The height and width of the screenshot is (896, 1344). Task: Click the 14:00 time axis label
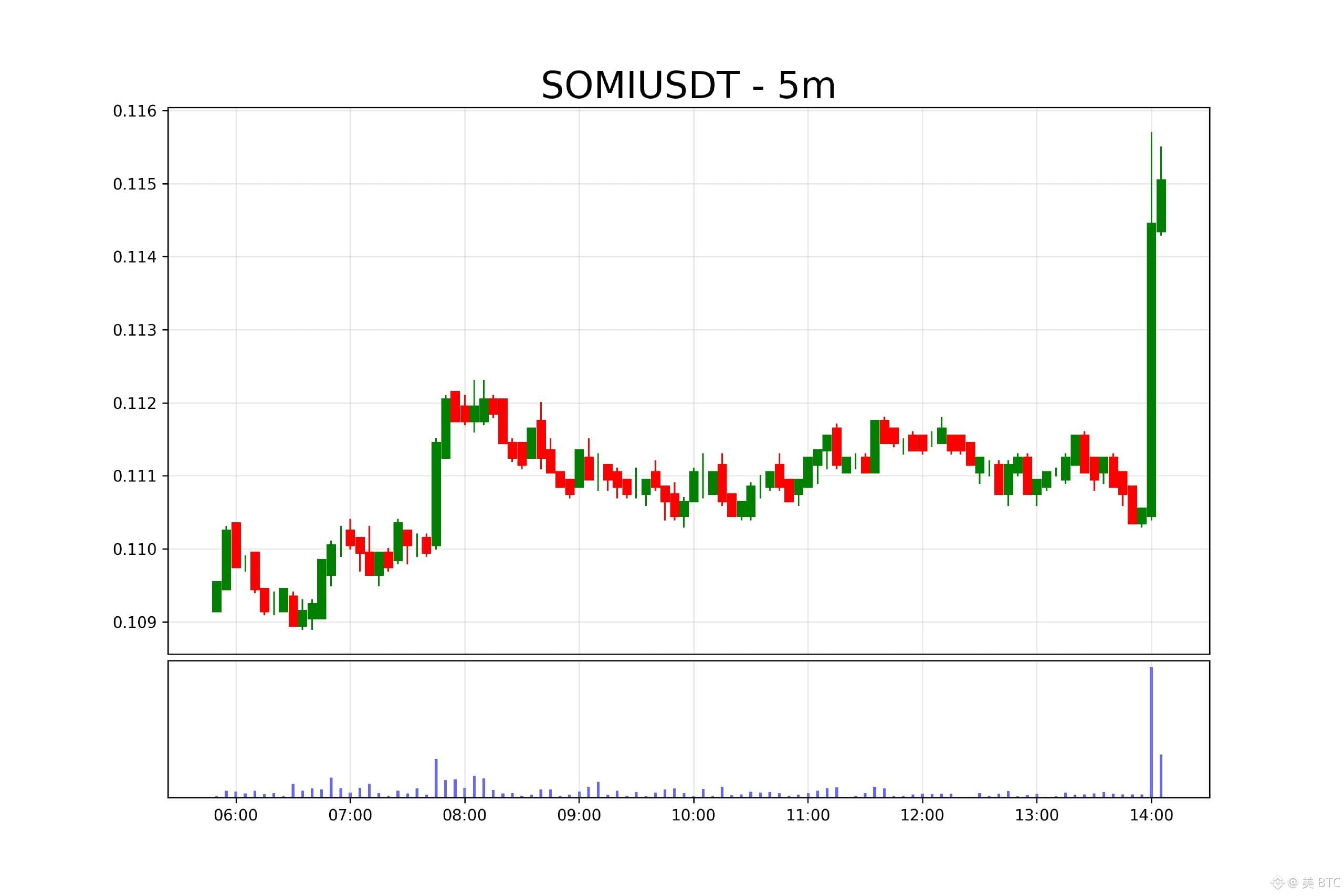[1151, 815]
